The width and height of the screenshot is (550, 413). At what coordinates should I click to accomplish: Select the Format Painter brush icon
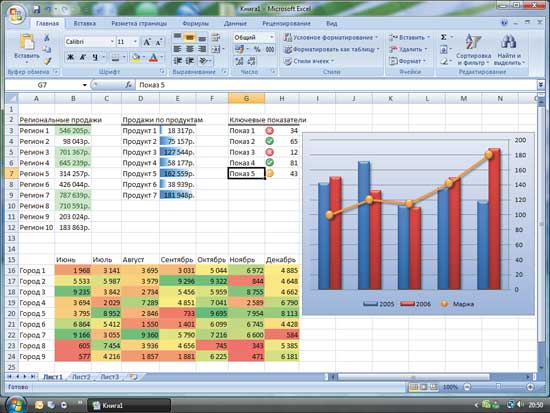pos(47,61)
